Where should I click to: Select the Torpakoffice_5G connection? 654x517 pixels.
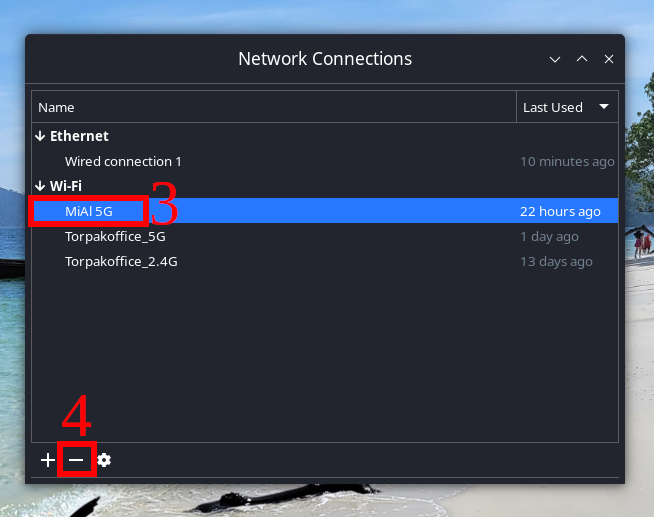pos(115,237)
